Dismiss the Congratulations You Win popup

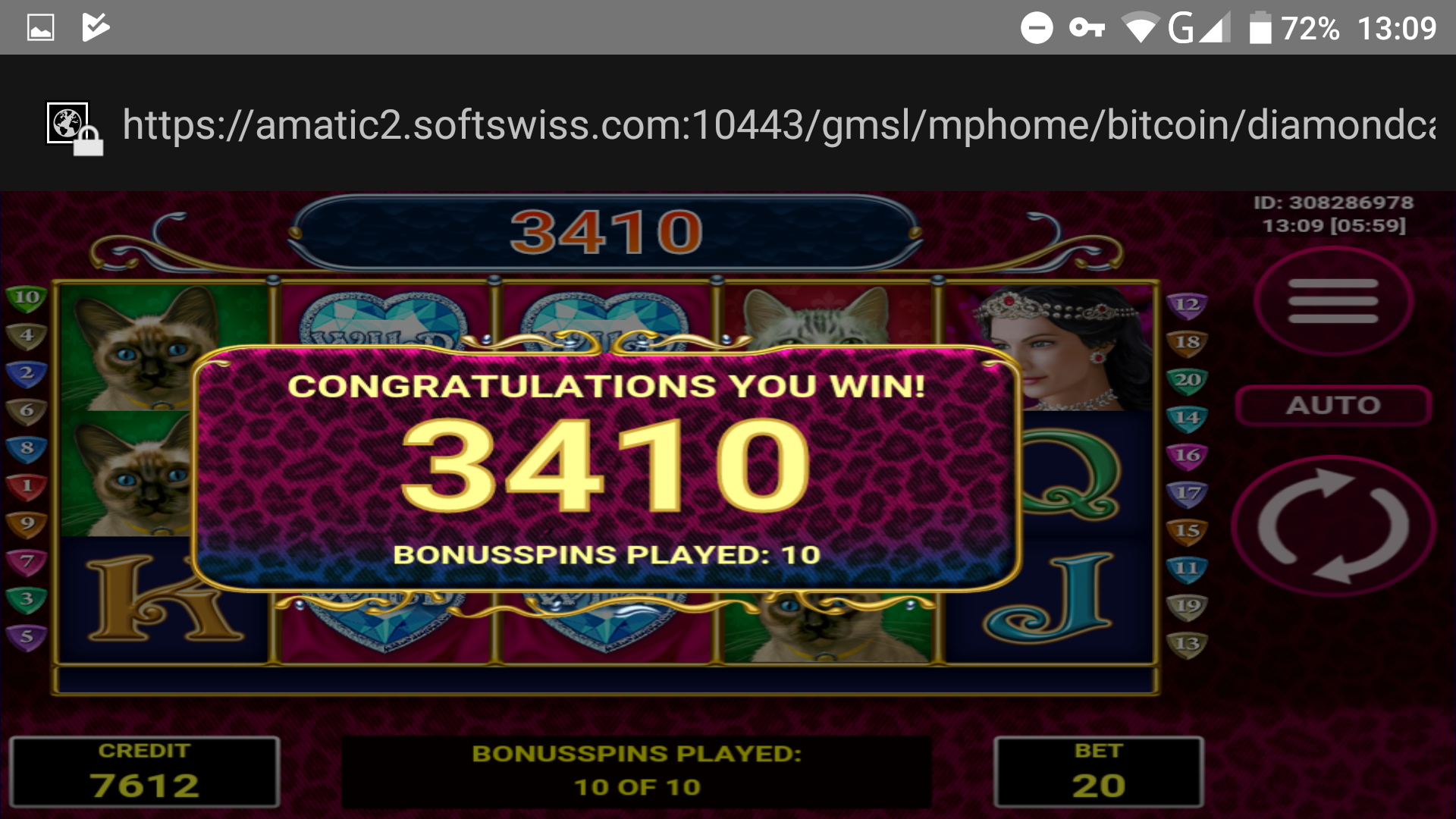click(x=607, y=466)
